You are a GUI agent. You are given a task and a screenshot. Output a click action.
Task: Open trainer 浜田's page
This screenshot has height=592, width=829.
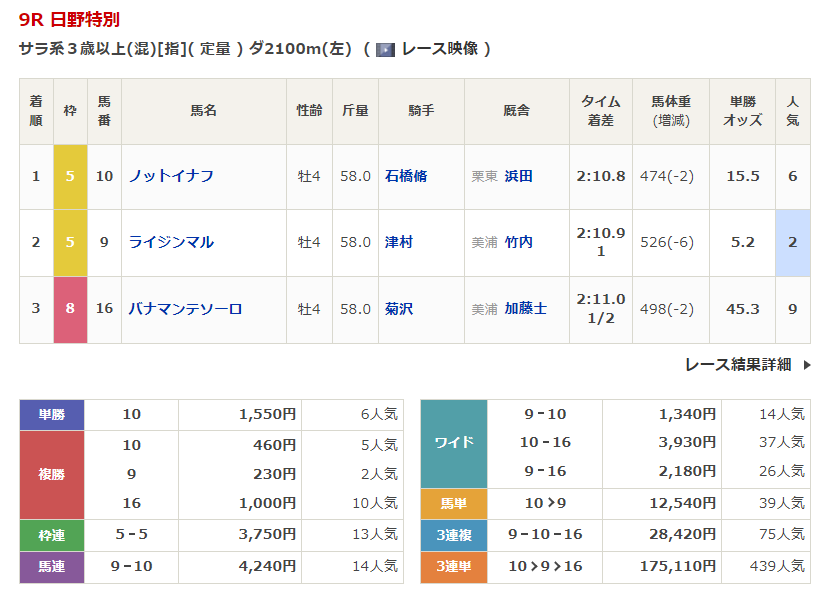[x=518, y=176]
